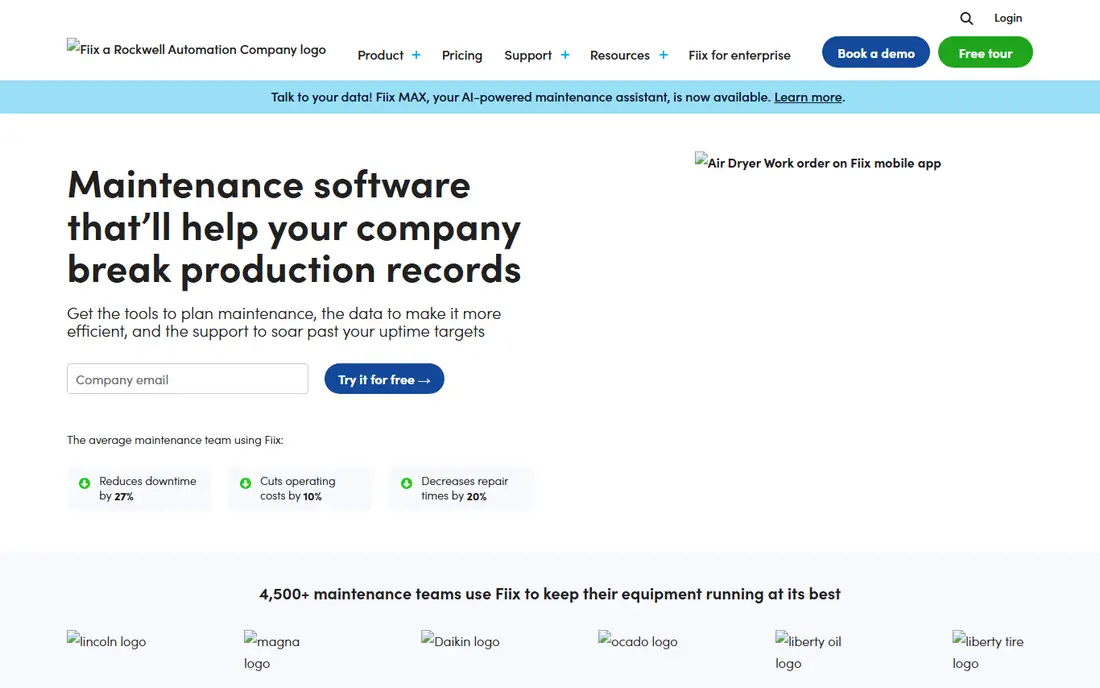This screenshot has height=688, width=1100.
Task: Open the Support navigation item
Action: [528, 55]
